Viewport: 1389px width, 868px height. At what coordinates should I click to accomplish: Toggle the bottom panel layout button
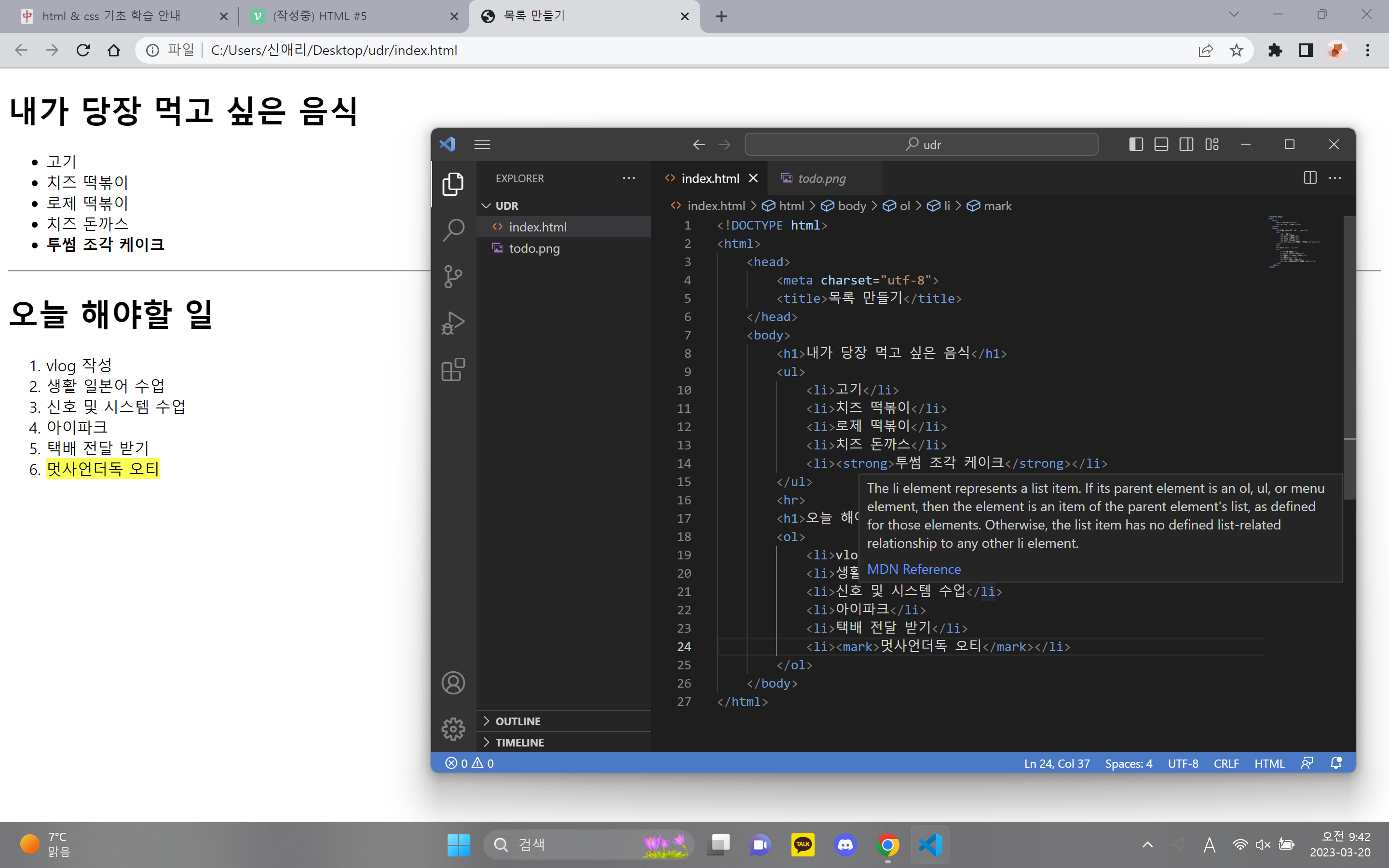point(1161,145)
